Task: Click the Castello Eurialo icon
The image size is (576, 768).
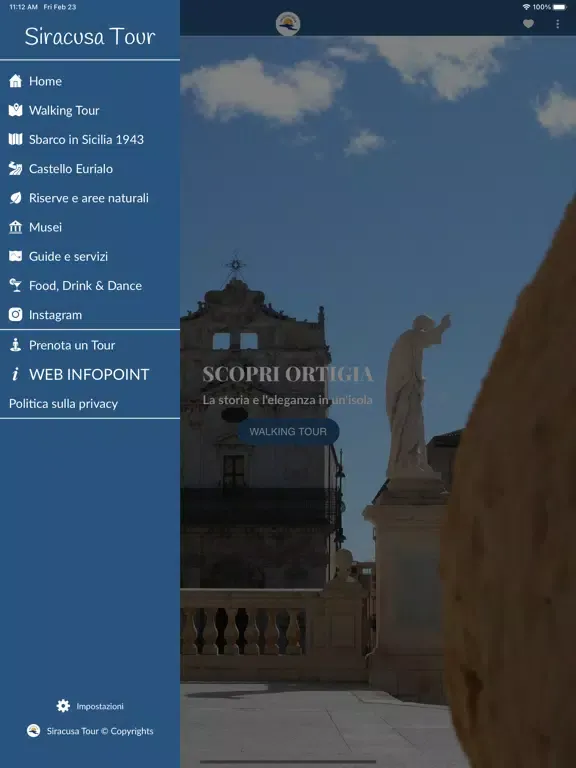Action: (x=16, y=168)
